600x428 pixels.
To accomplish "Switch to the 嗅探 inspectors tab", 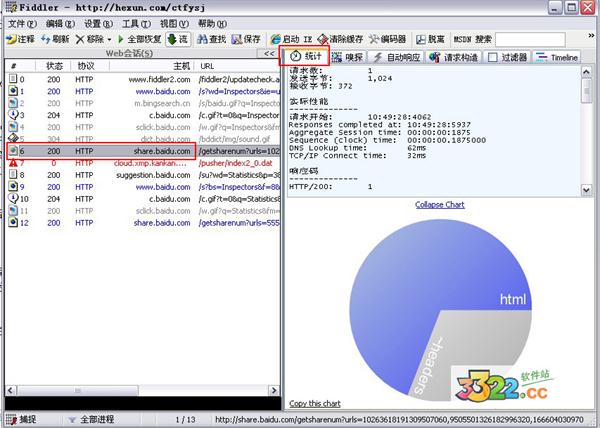I will point(347,57).
